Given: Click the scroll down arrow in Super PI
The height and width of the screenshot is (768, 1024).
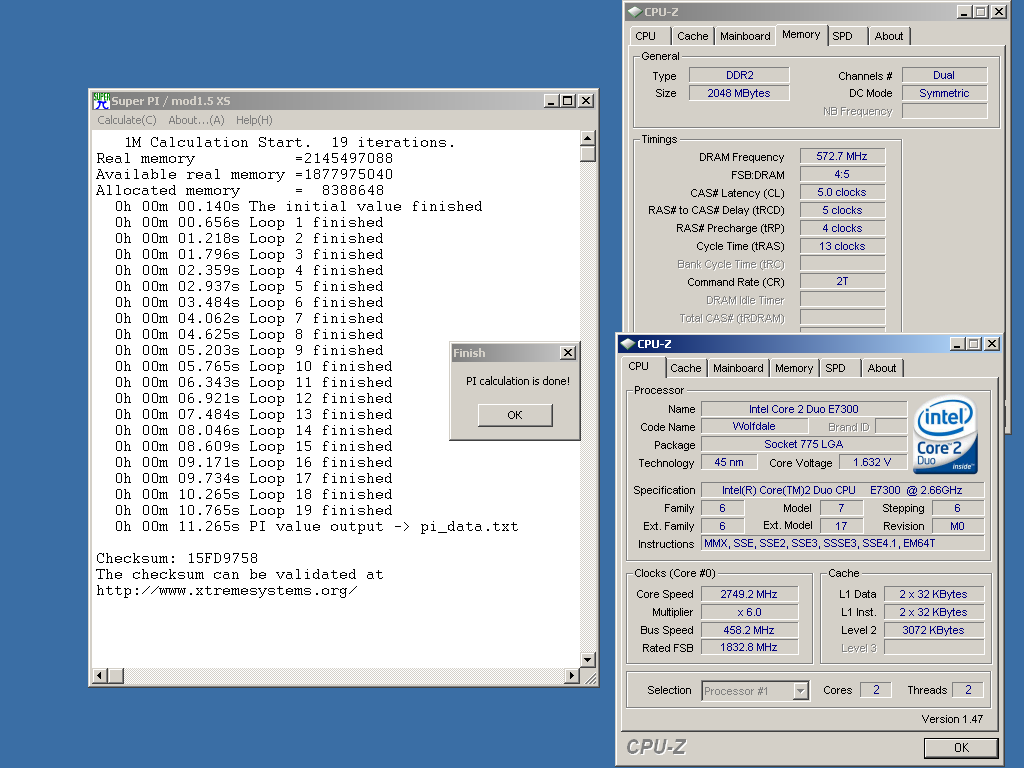Looking at the screenshot, I should [x=588, y=660].
